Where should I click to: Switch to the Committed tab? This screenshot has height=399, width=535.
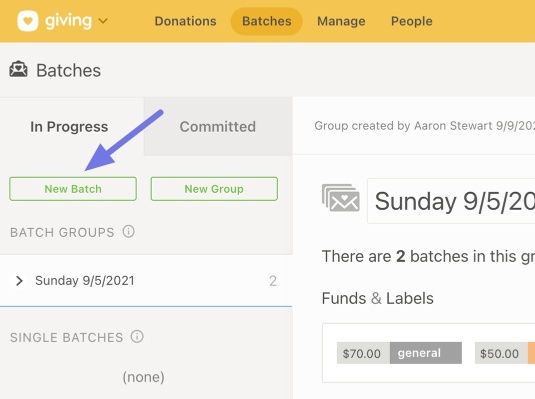218,127
